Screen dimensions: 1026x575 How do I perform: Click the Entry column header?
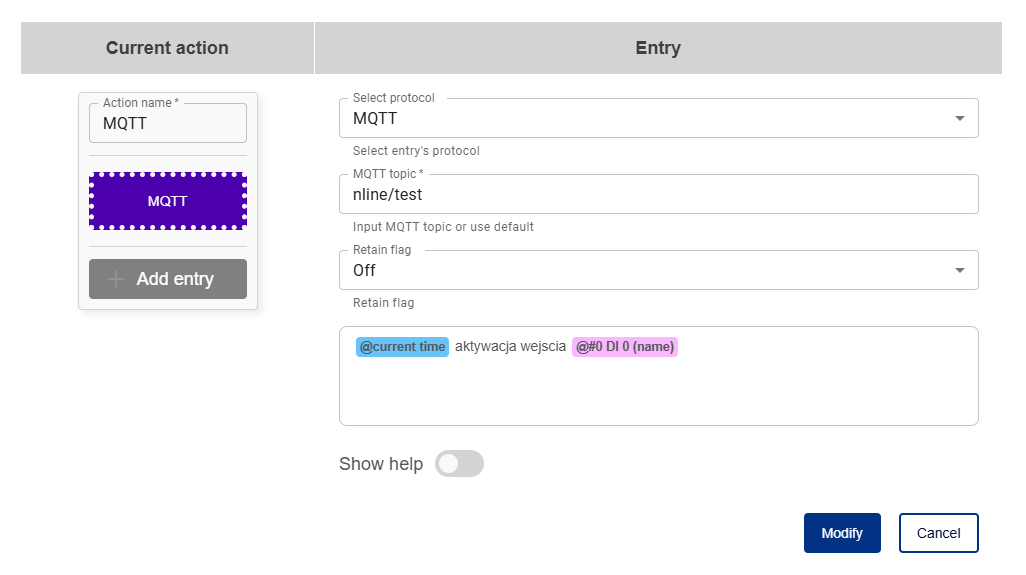(658, 48)
